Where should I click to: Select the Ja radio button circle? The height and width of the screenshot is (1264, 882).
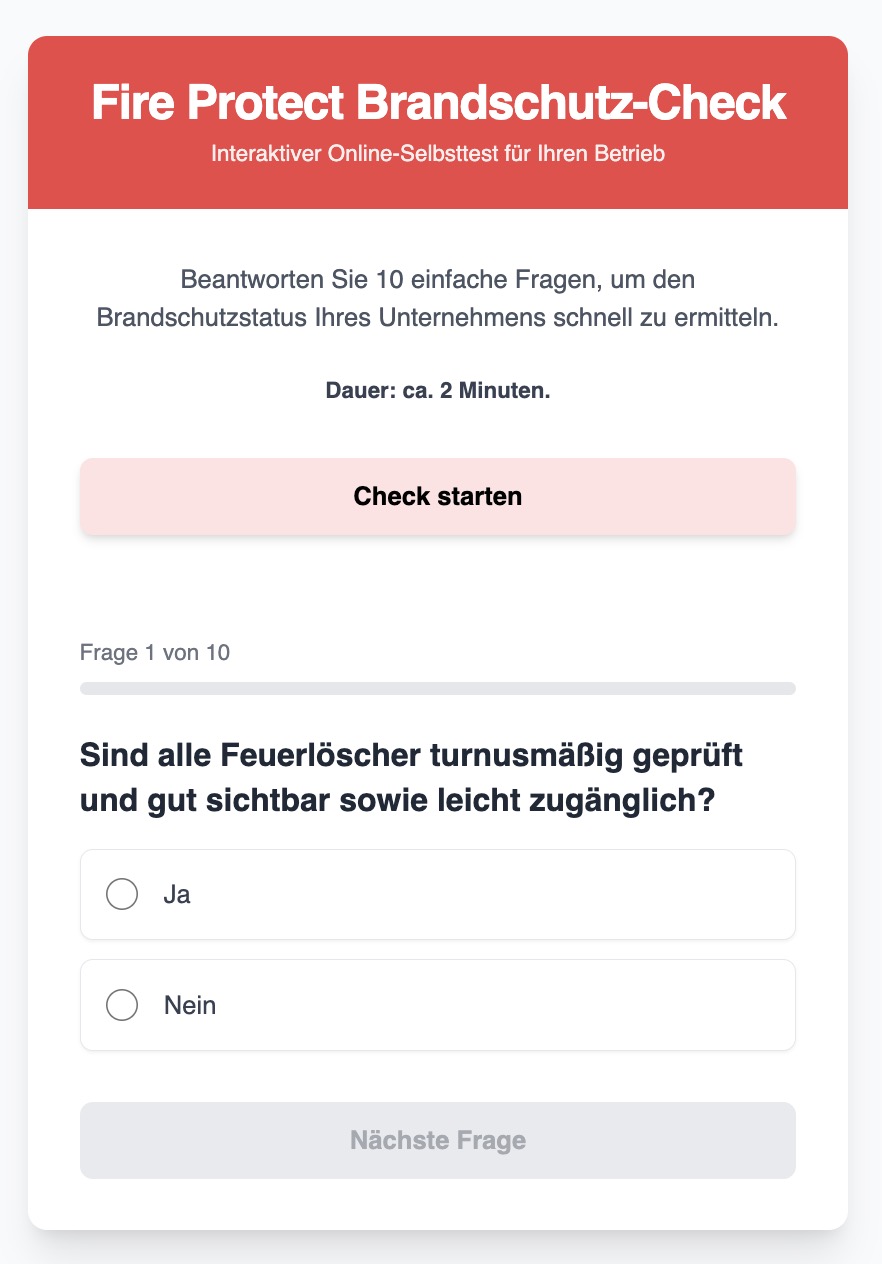pyautogui.click(x=122, y=894)
